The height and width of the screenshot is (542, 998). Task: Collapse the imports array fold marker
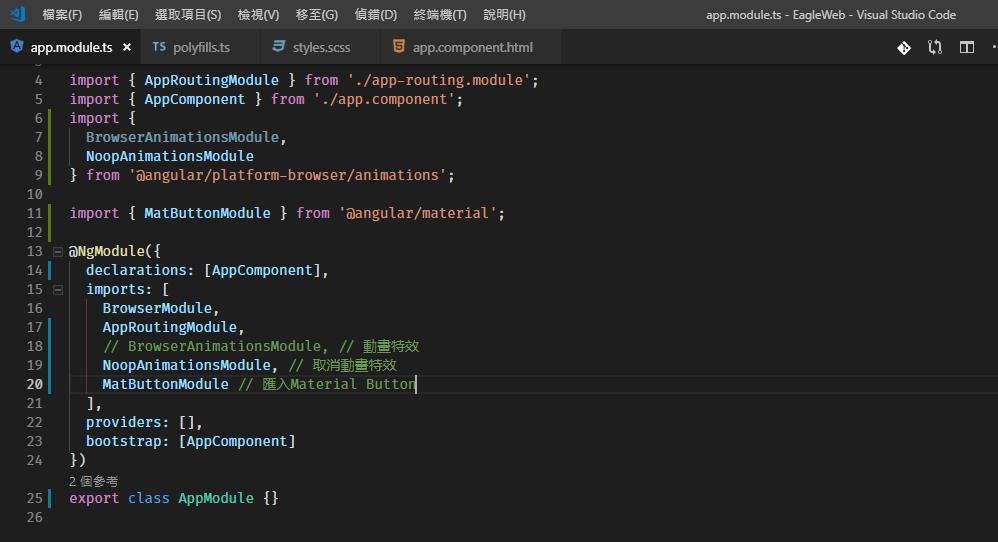click(x=58, y=290)
